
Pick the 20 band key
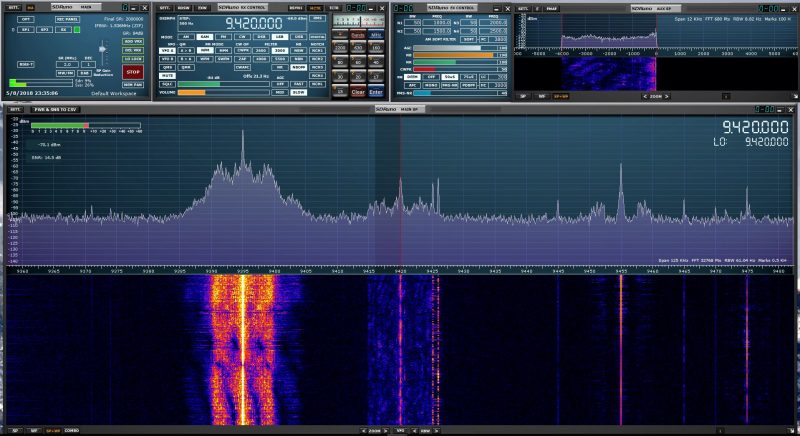click(x=358, y=77)
